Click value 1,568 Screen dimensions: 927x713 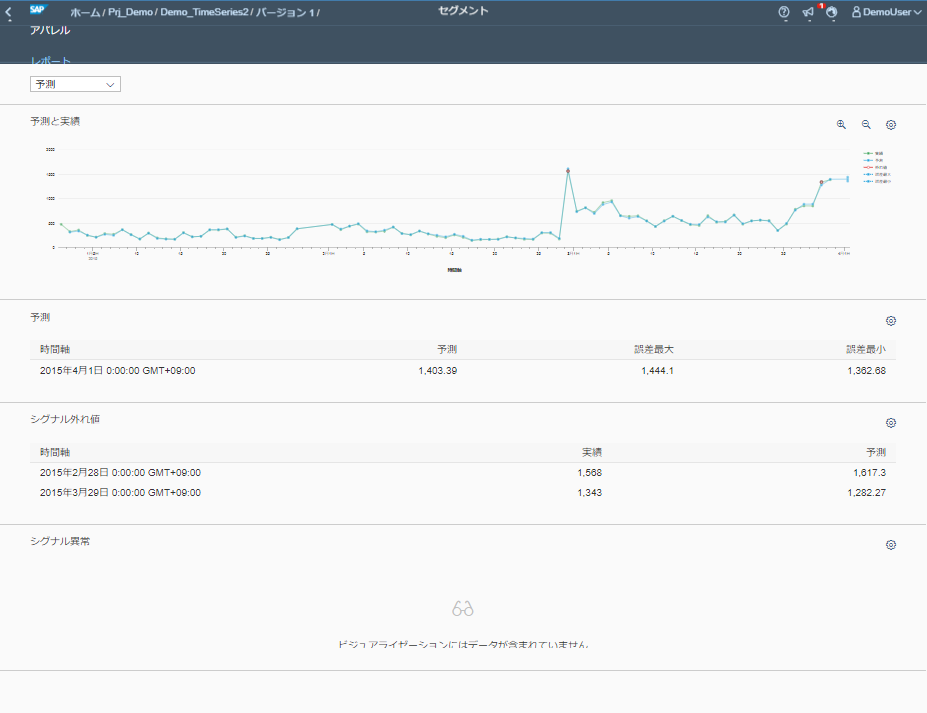point(589,473)
